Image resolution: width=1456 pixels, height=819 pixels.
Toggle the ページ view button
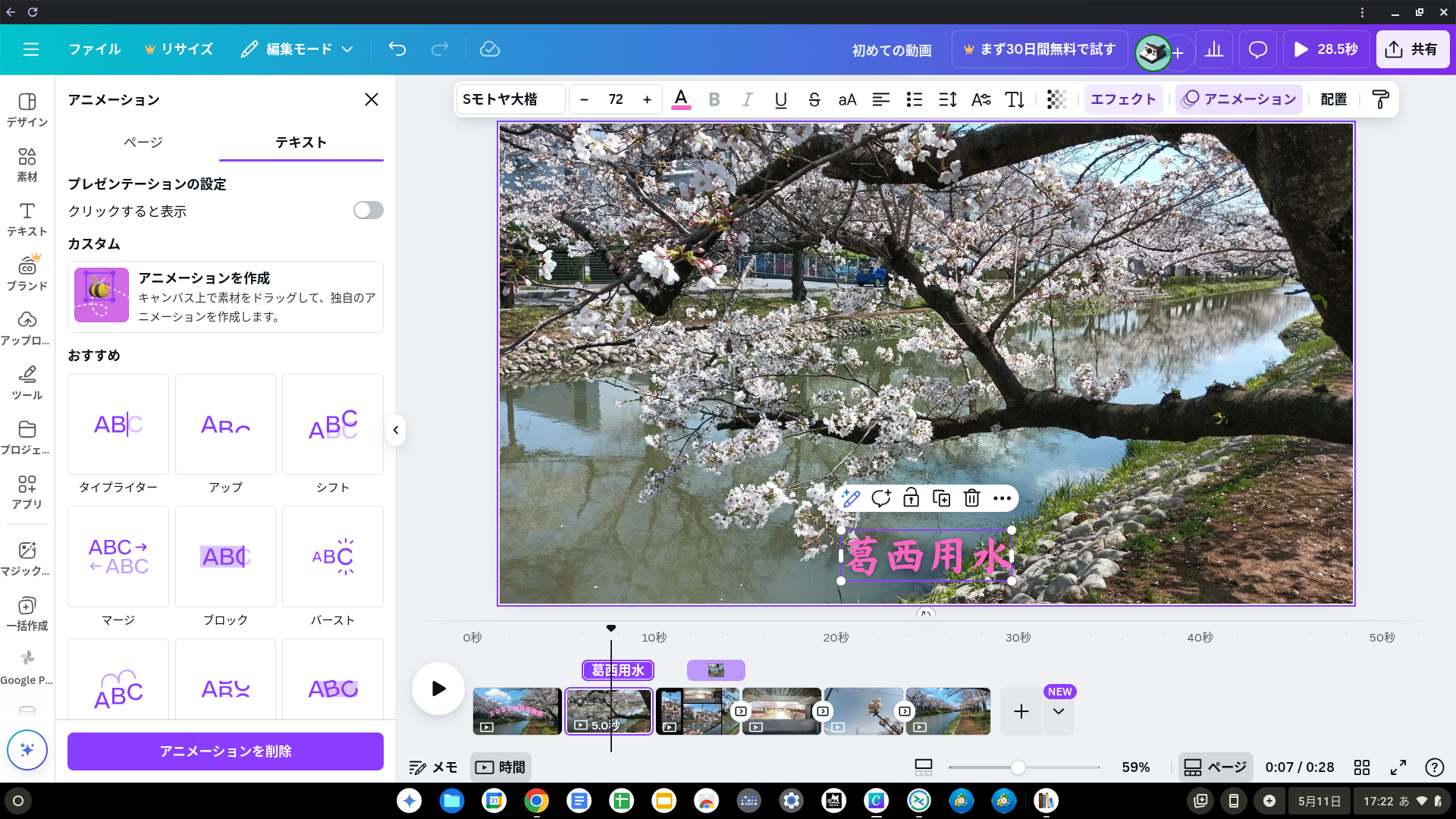click(x=1216, y=767)
